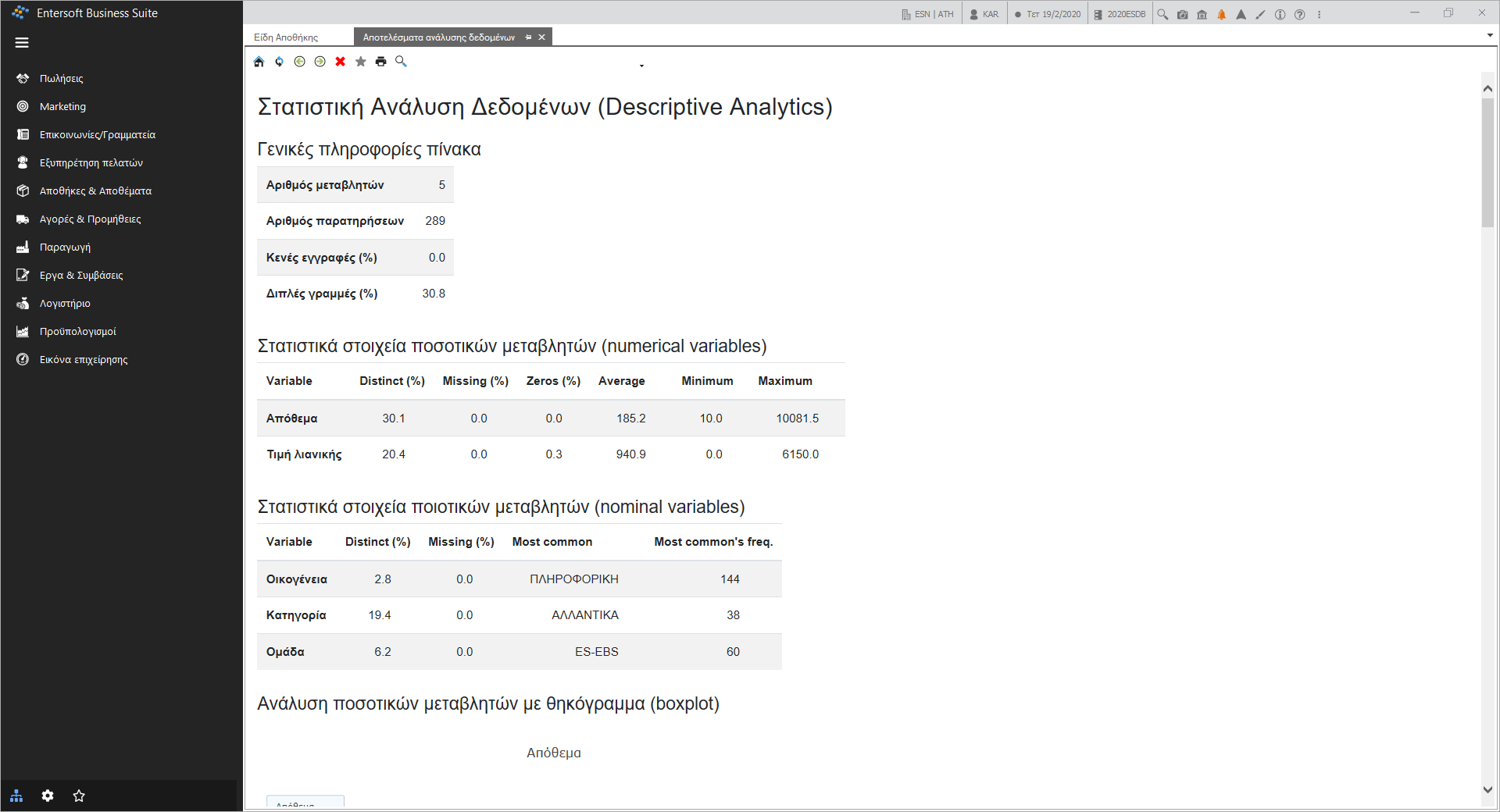Take a snapshot with the camera icon
The height and width of the screenshot is (812, 1500).
tap(1183, 14)
